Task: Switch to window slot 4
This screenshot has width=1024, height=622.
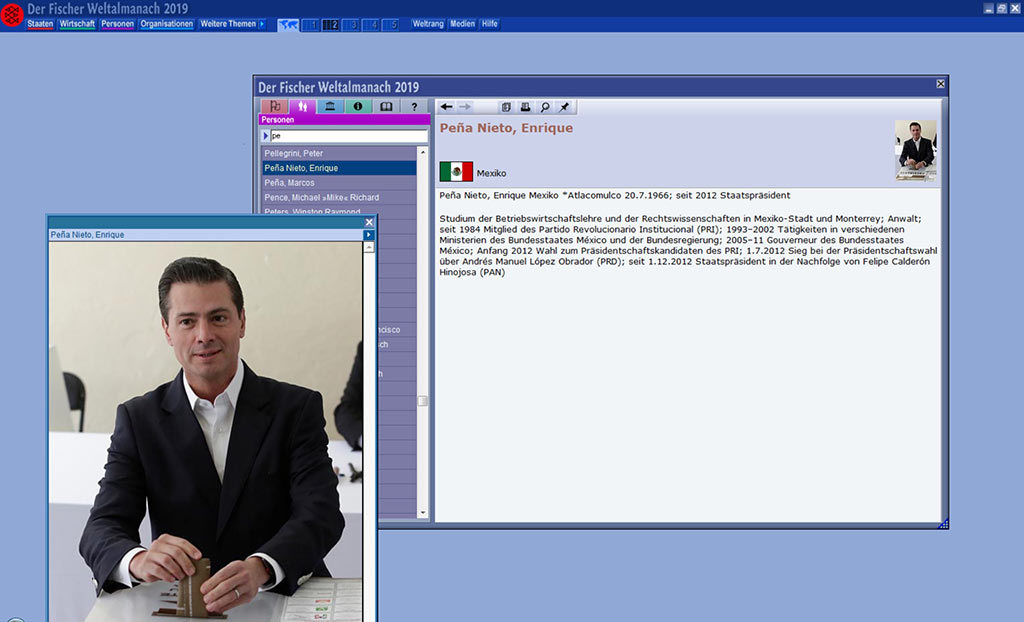Action: click(371, 25)
